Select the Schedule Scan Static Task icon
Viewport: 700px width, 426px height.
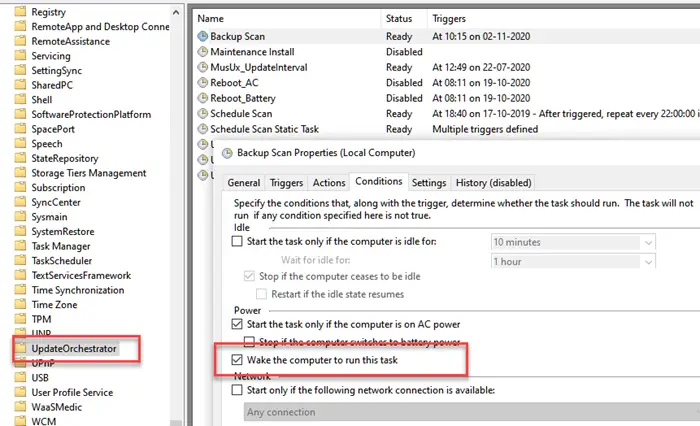[203, 129]
